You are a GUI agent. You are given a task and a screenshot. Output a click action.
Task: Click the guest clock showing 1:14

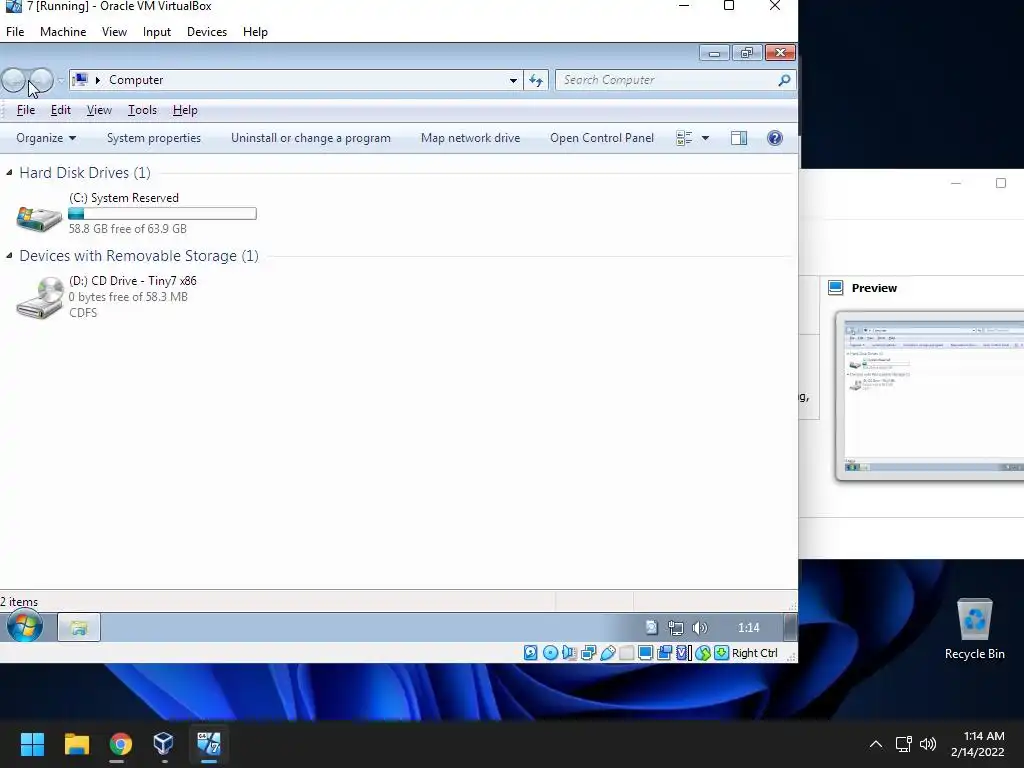748,628
